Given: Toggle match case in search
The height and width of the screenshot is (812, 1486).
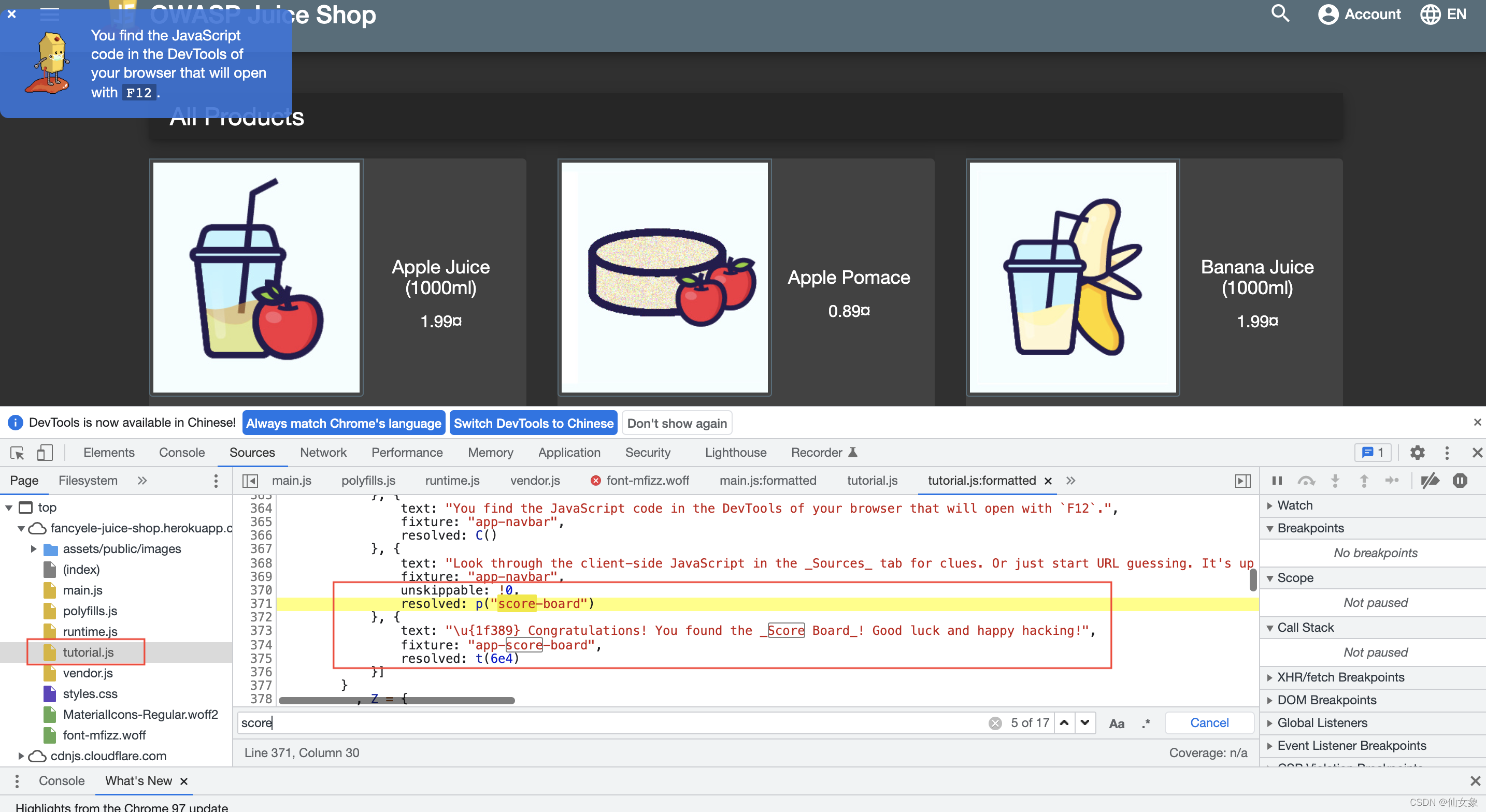Looking at the screenshot, I should pos(1116,723).
